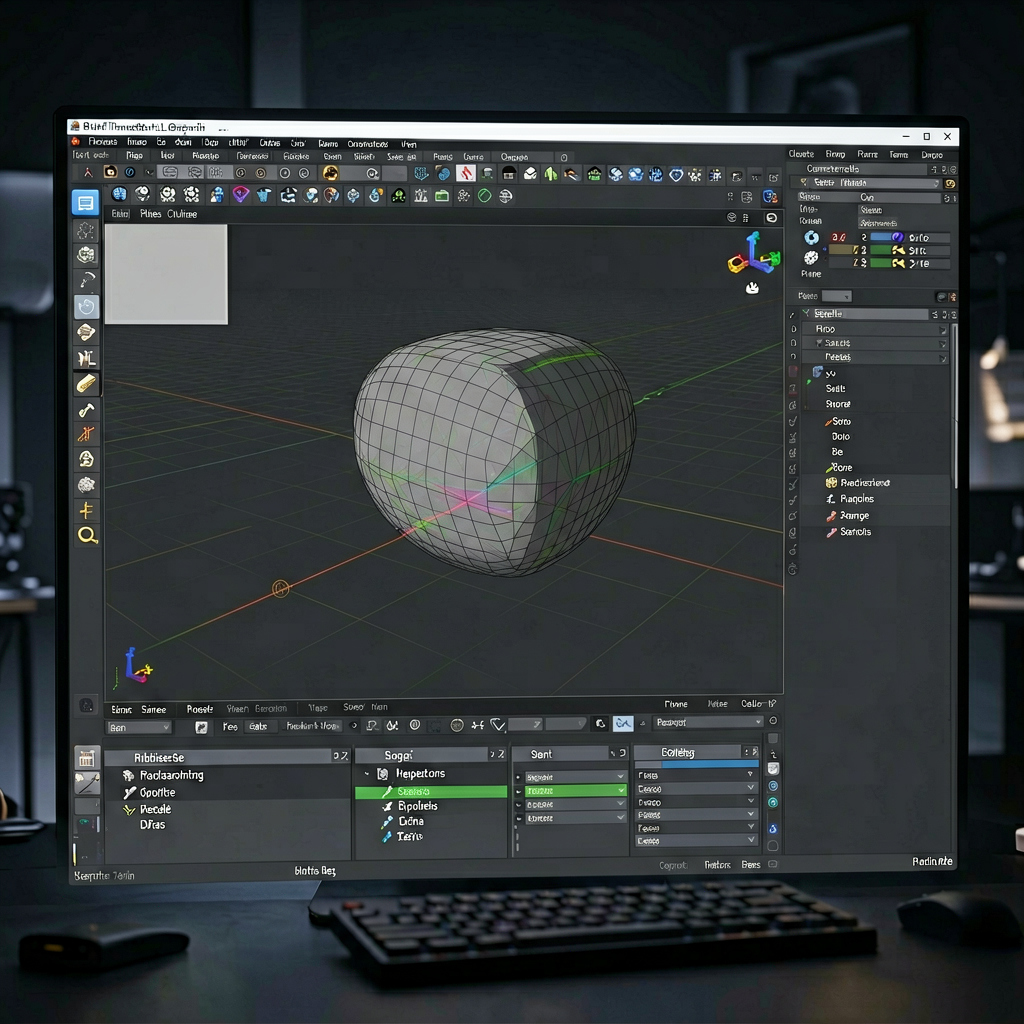Switch to the Tame tab in the right panel
Image resolution: width=1024 pixels, height=1024 pixels.
(x=899, y=155)
